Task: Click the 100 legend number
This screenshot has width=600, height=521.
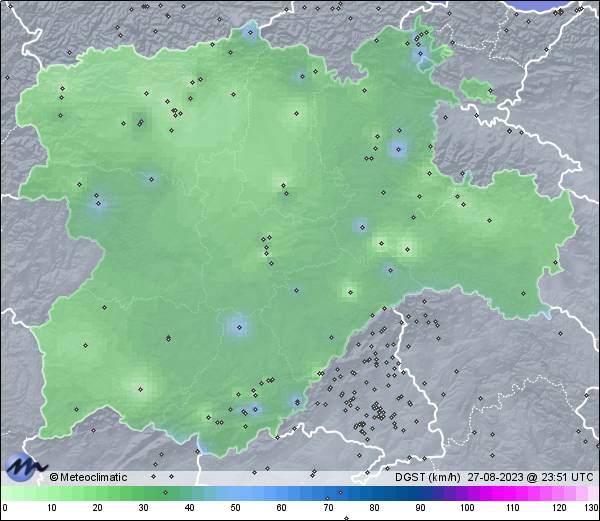Action: click(467, 508)
